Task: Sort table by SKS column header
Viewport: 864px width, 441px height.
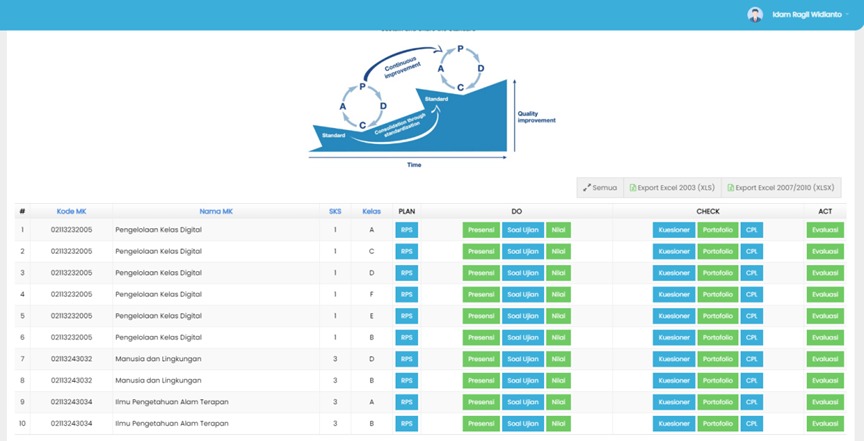Action: pos(335,211)
